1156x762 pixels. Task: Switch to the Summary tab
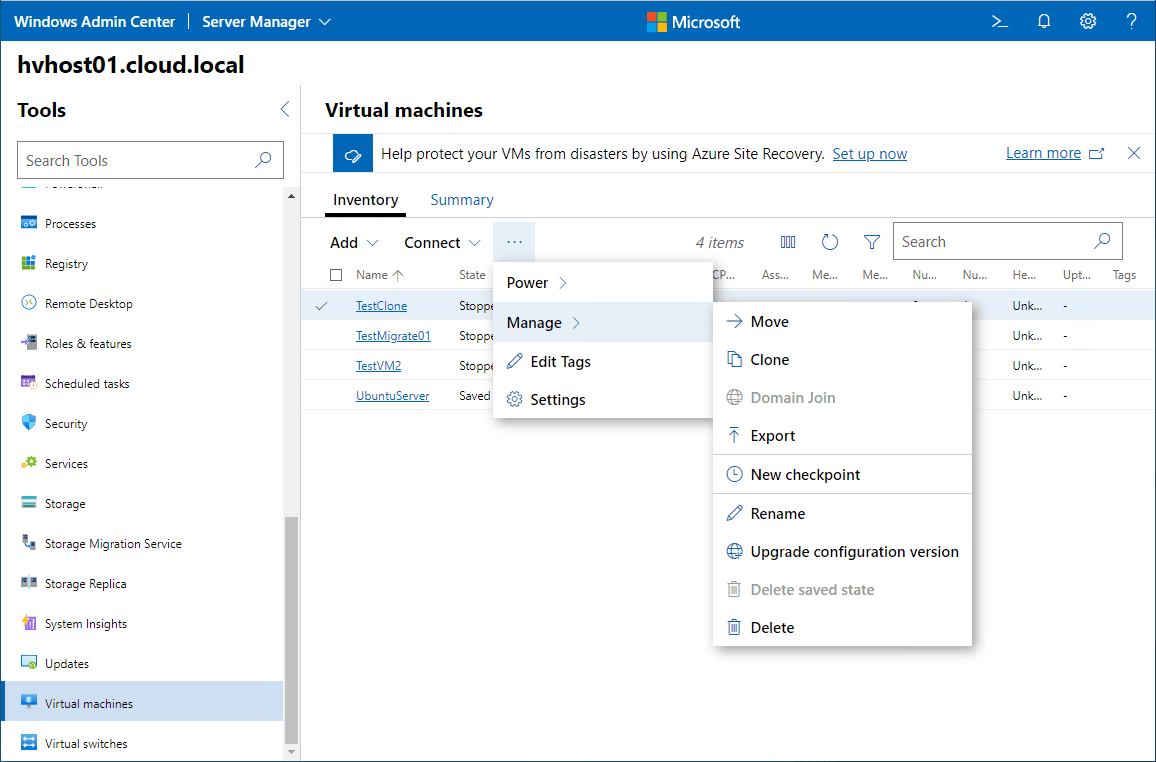pos(461,200)
